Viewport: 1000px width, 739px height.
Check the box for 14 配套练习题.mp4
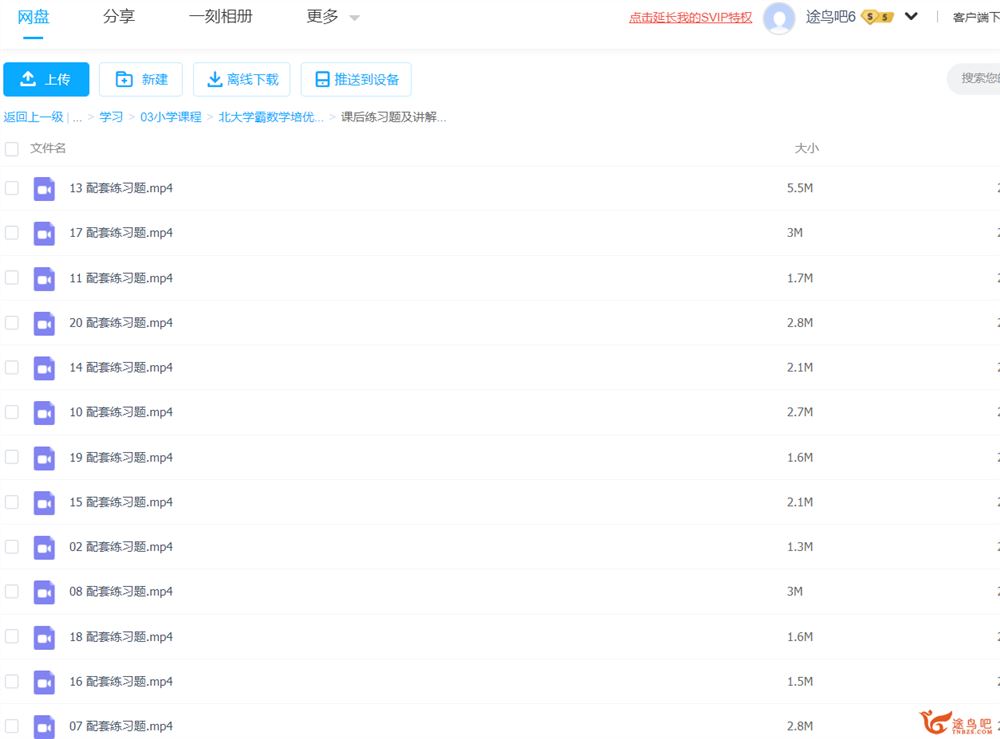click(x=11, y=367)
